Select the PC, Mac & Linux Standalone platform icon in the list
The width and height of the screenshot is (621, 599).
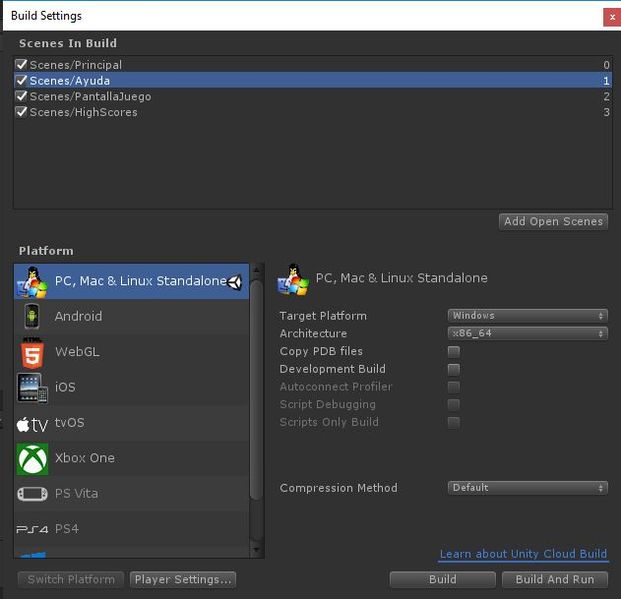[x=32, y=282]
